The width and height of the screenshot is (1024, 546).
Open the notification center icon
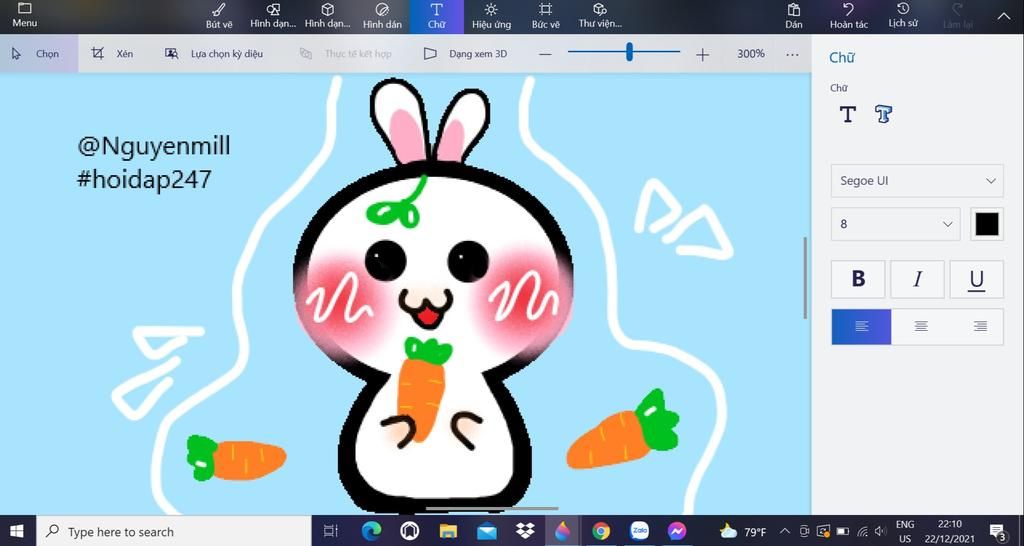click(997, 531)
